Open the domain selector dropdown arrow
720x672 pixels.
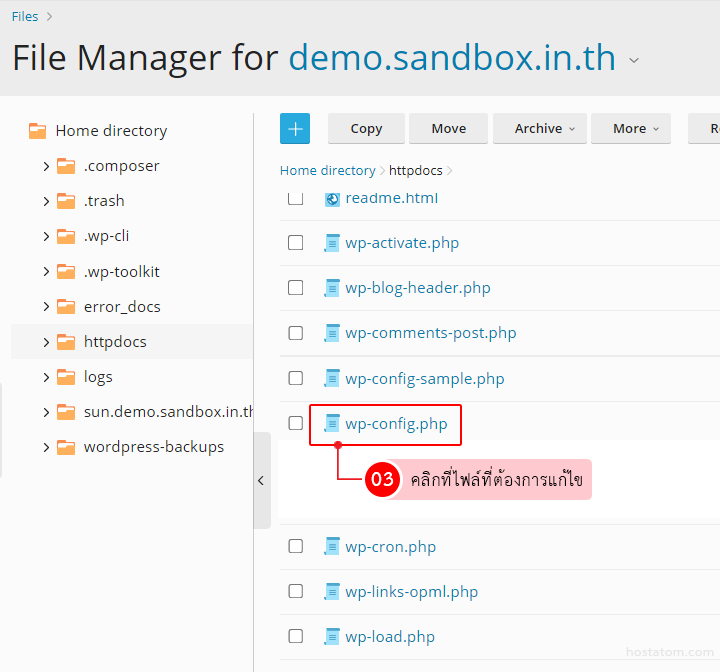pyautogui.click(x=634, y=60)
